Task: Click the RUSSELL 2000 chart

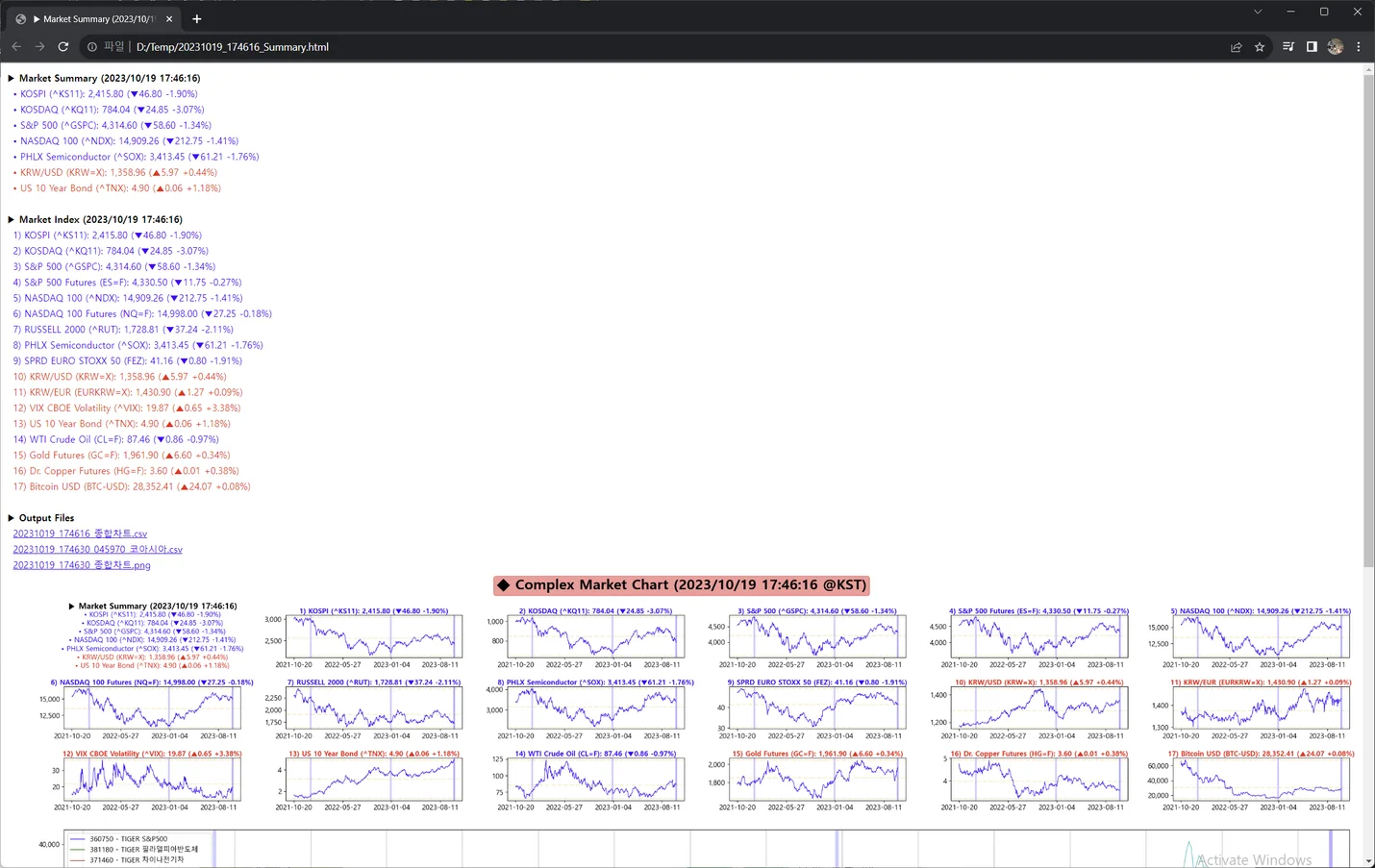Action: [x=374, y=709]
